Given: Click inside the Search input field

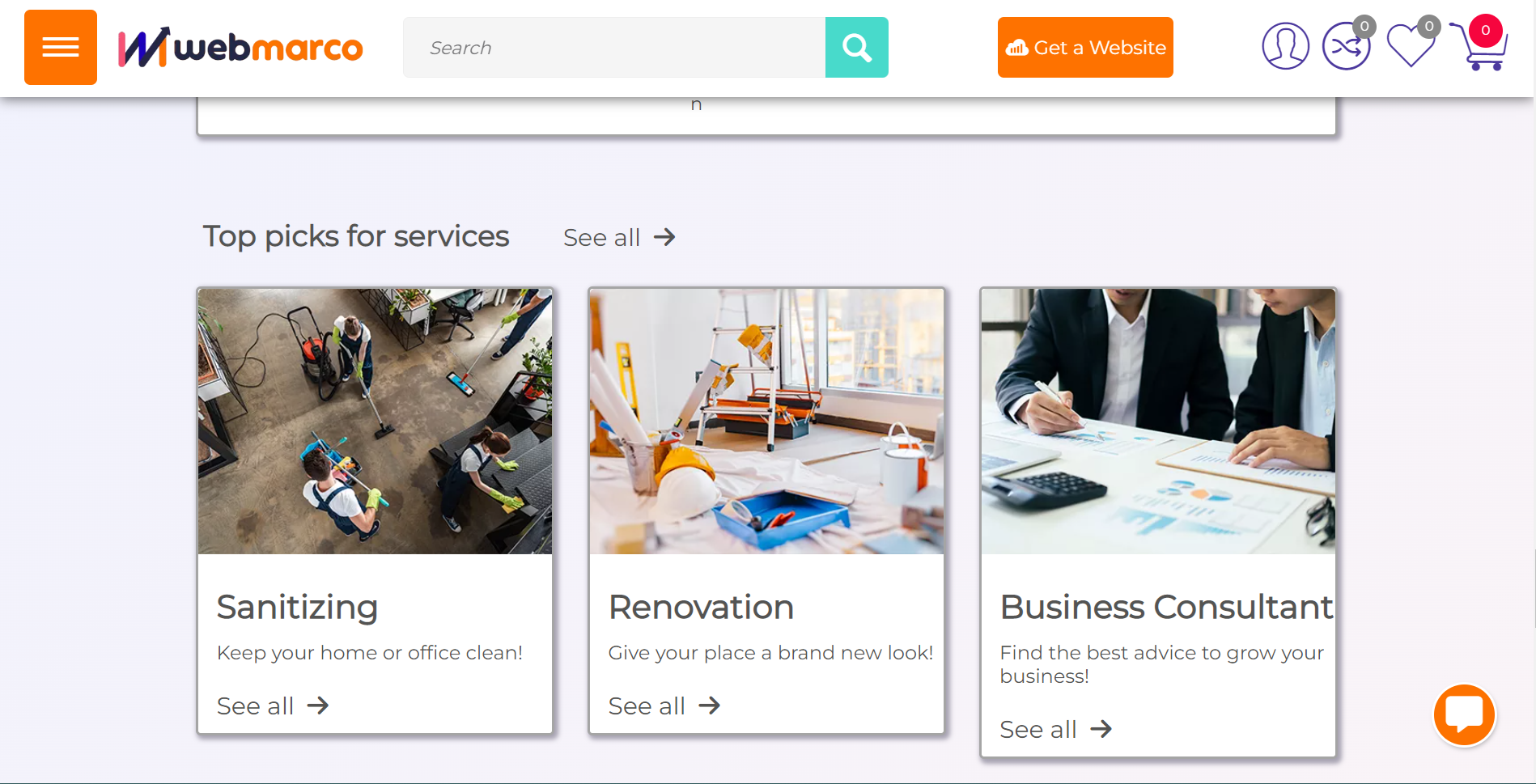Looking at the screenshot, I should pyautogui.click(x=613, y=48).
